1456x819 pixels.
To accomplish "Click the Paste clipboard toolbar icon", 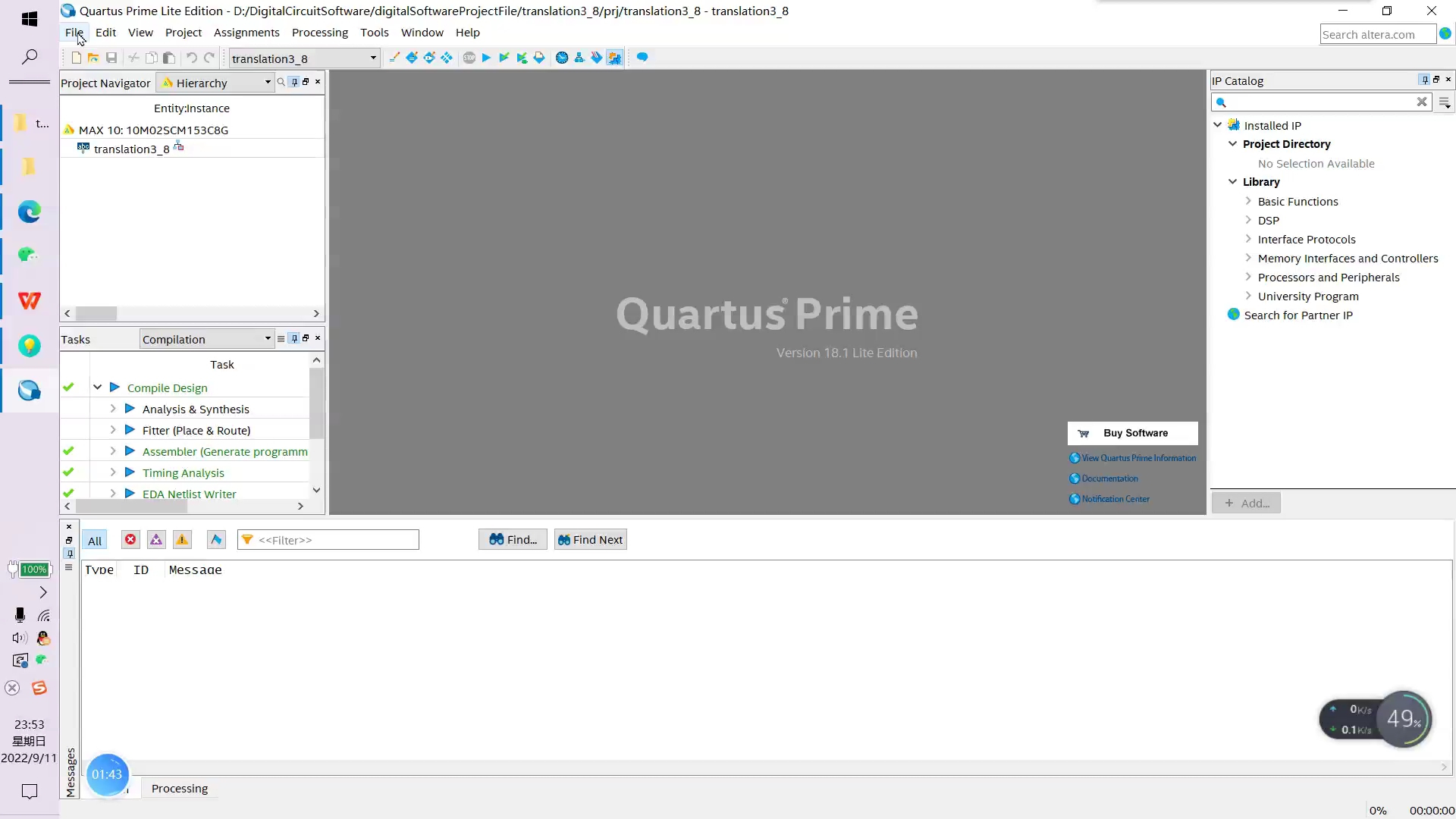I will tap(169, 58).
